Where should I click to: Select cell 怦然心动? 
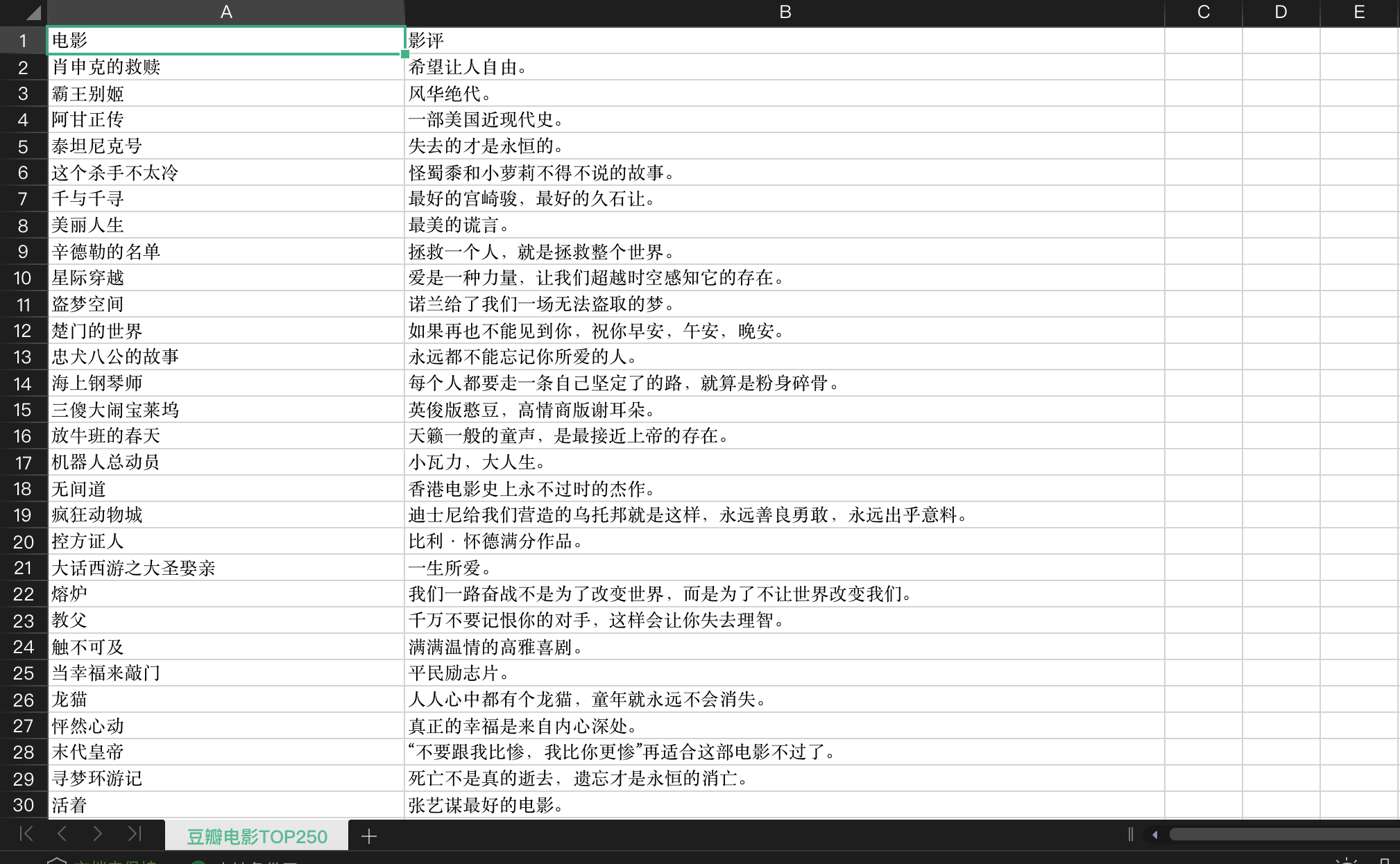[226, 726]
